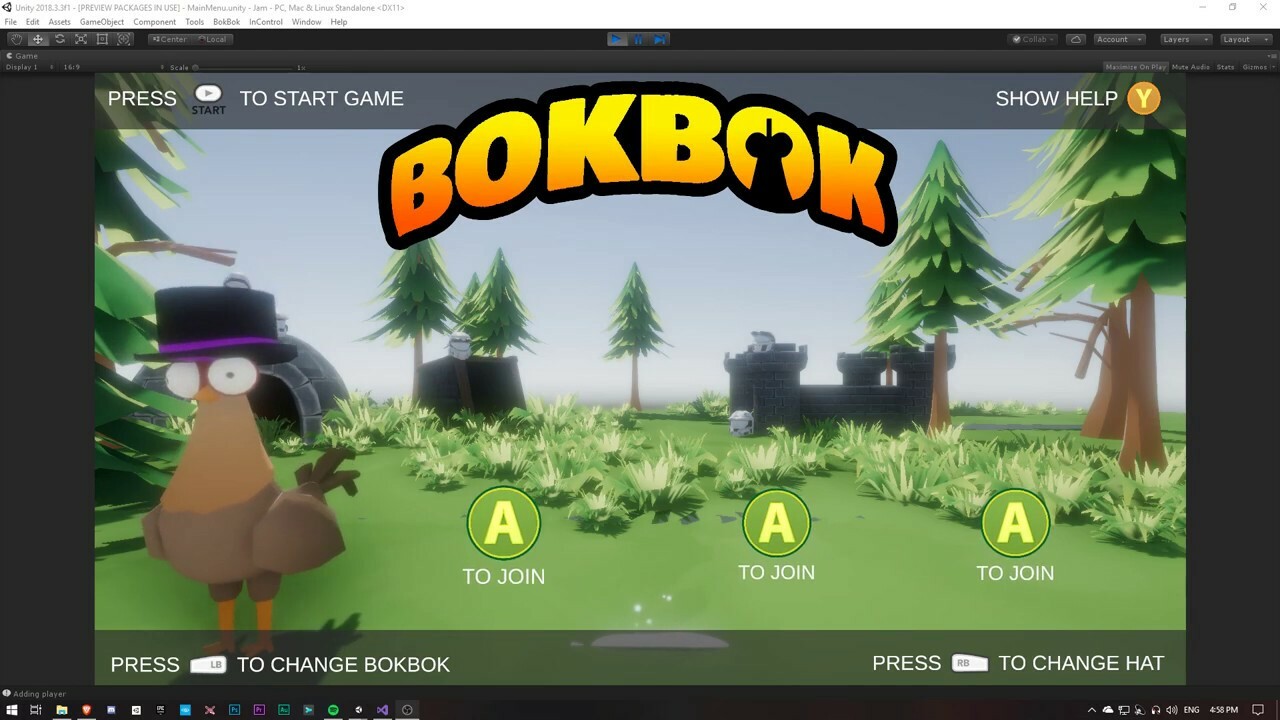
Task: Open the BokBok menu
Action: [x=226, y=21]
